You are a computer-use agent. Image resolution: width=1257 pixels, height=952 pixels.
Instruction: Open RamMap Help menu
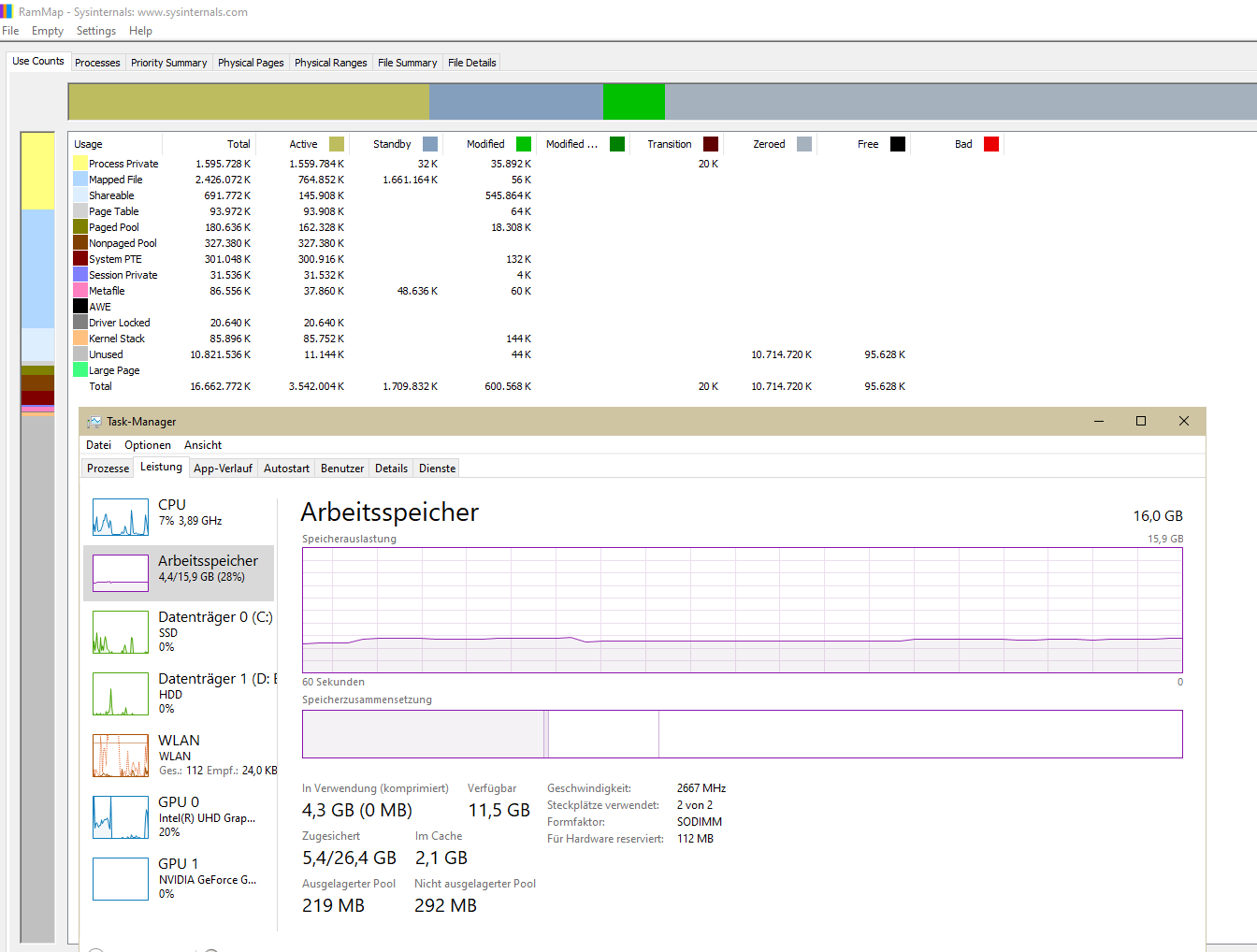pos(140,31)
